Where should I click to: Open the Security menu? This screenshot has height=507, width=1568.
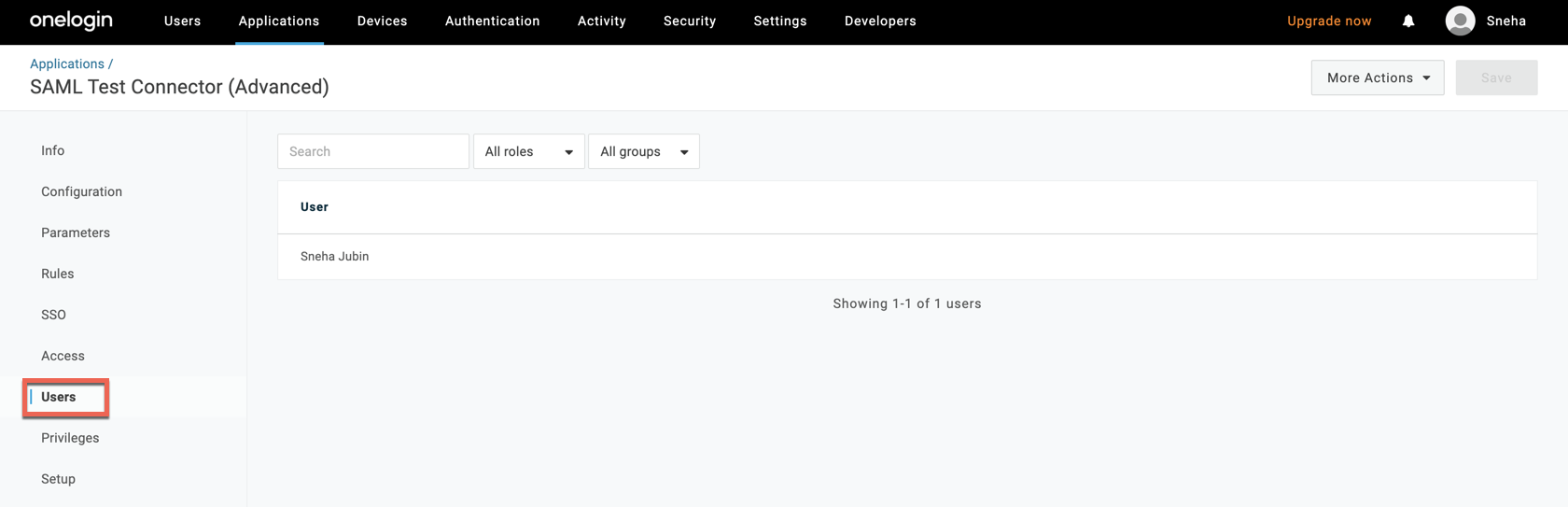tap(690, 21)
